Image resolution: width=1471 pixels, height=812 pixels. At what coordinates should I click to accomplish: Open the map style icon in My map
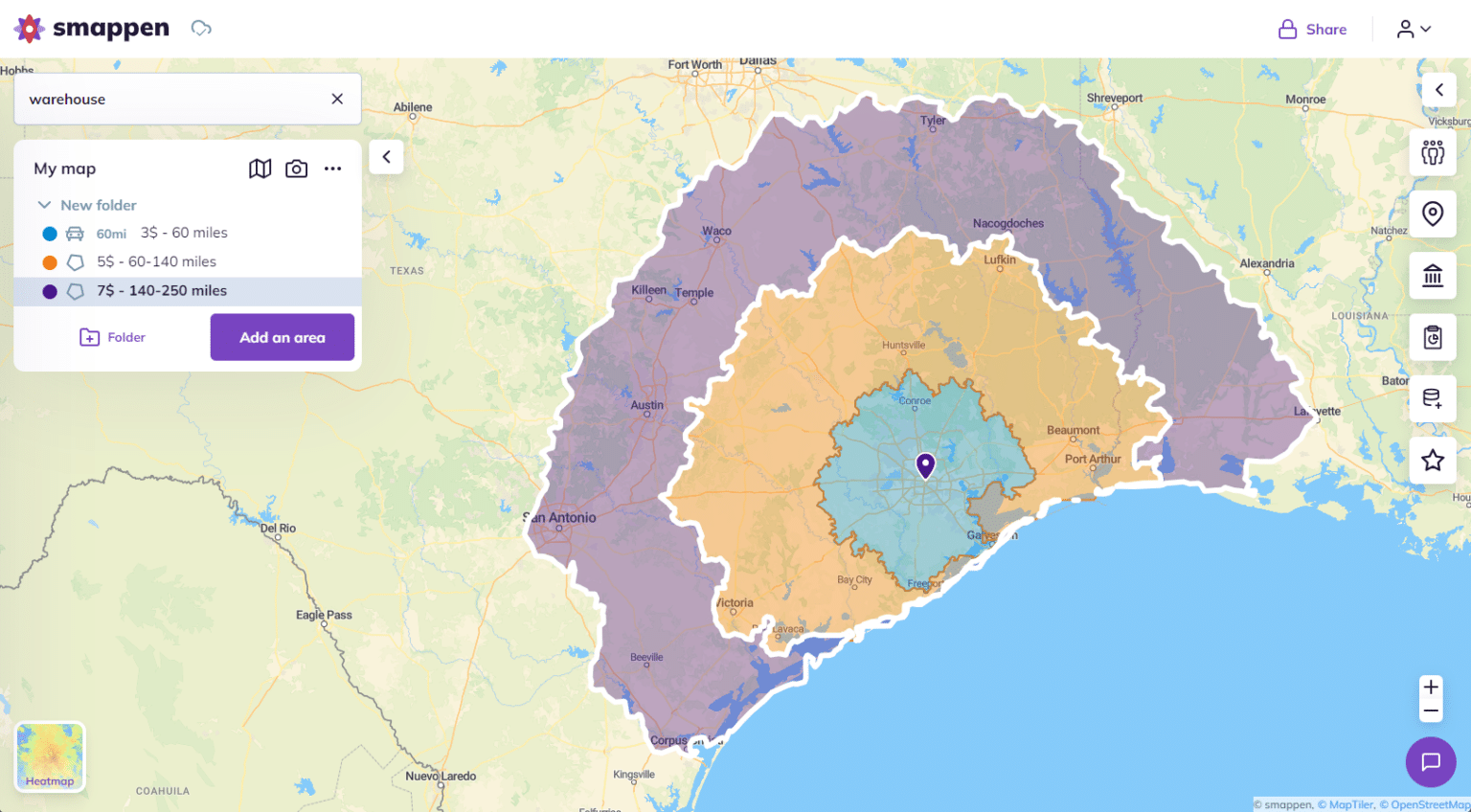260,169
